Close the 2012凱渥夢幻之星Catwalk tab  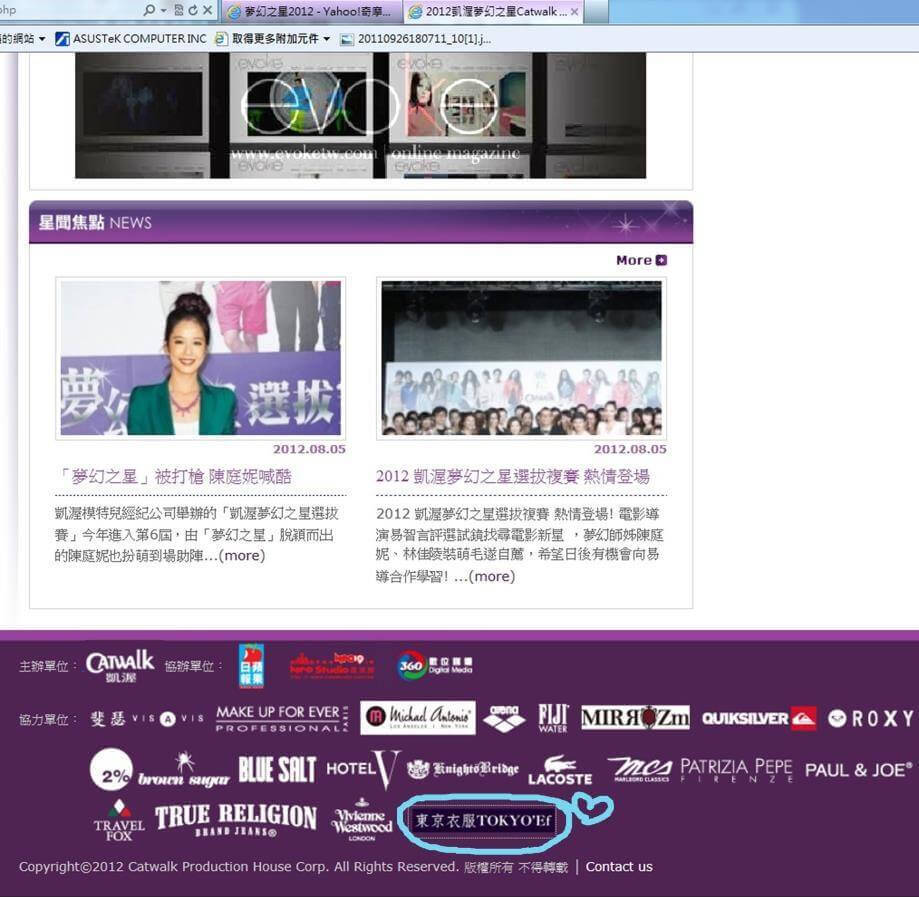coord(574,12)
